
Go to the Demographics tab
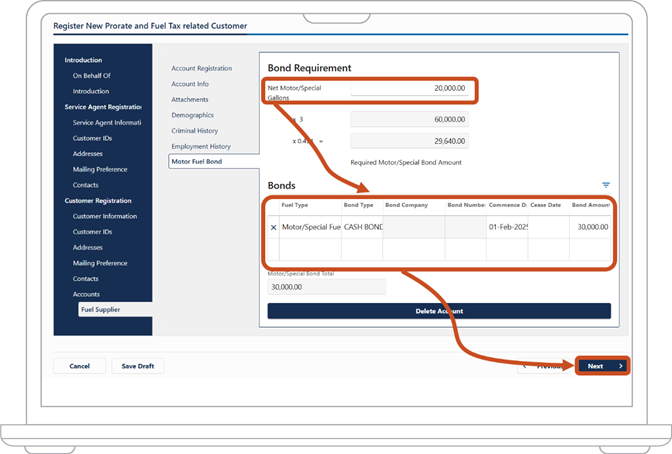[192, 115]
